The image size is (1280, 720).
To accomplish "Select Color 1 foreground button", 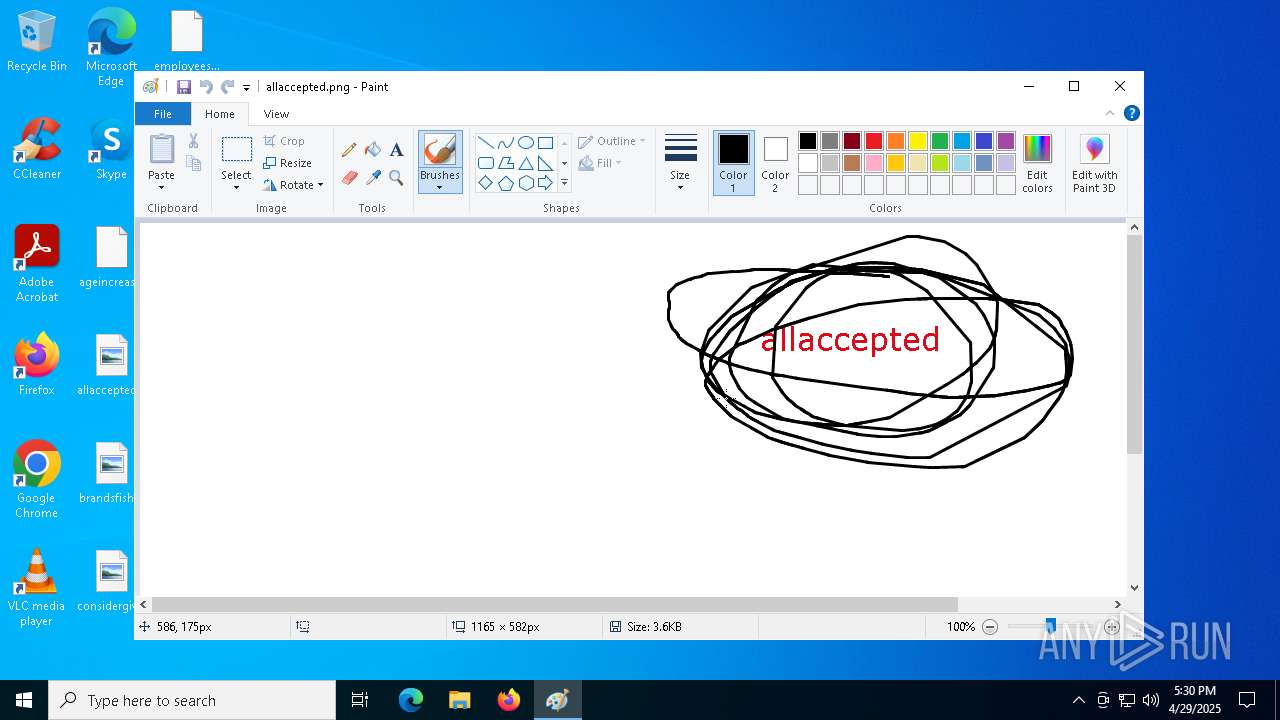I will click(x=733, y=163).
